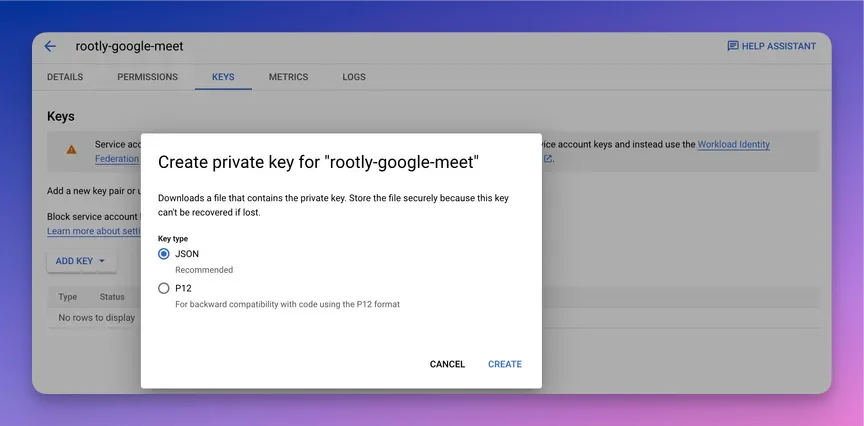Switch to the DETAILS tab
864x426 pixels.
(x=65, y=77)
